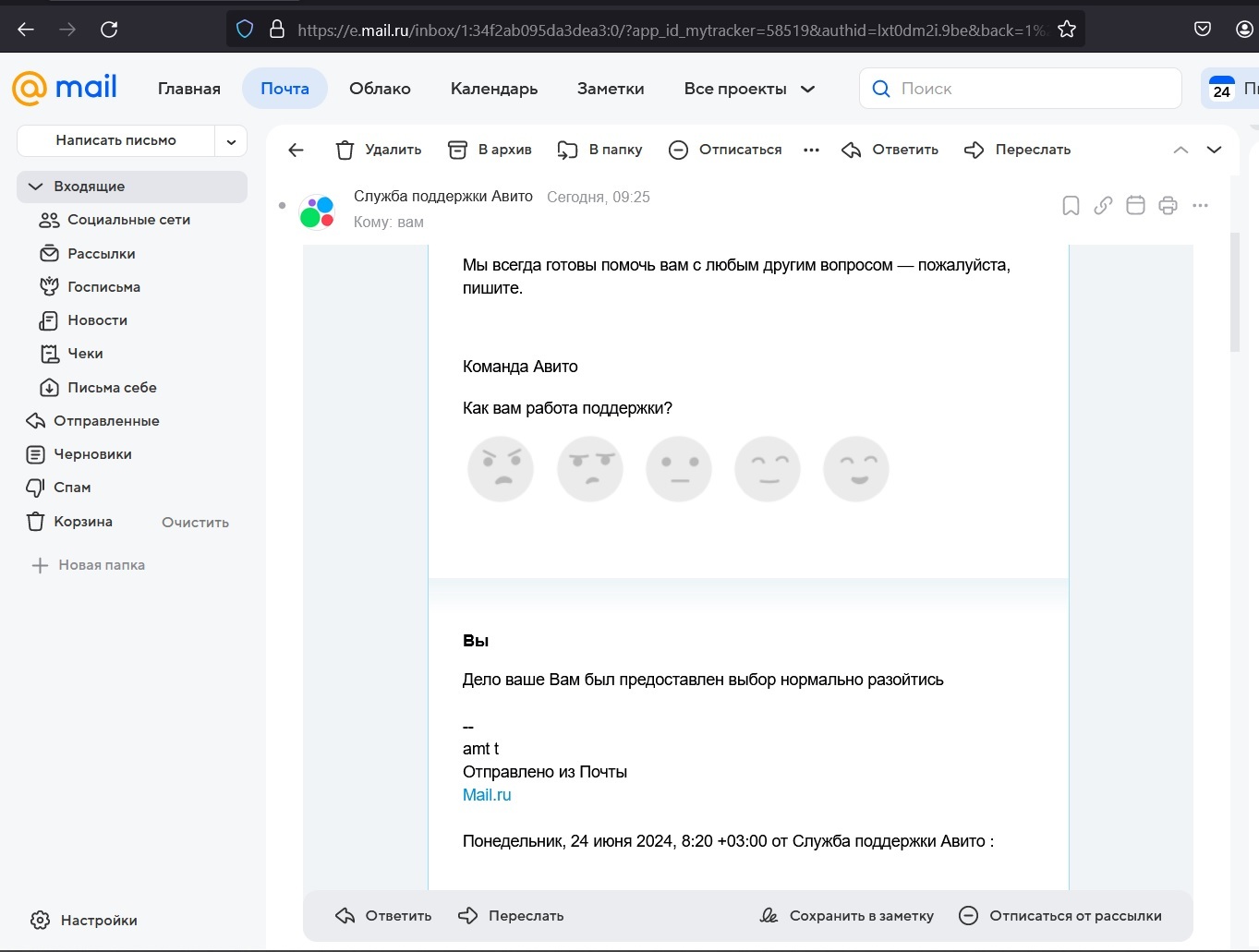
Task: Open the Календарь tab
Action: (x=494, y=89)
